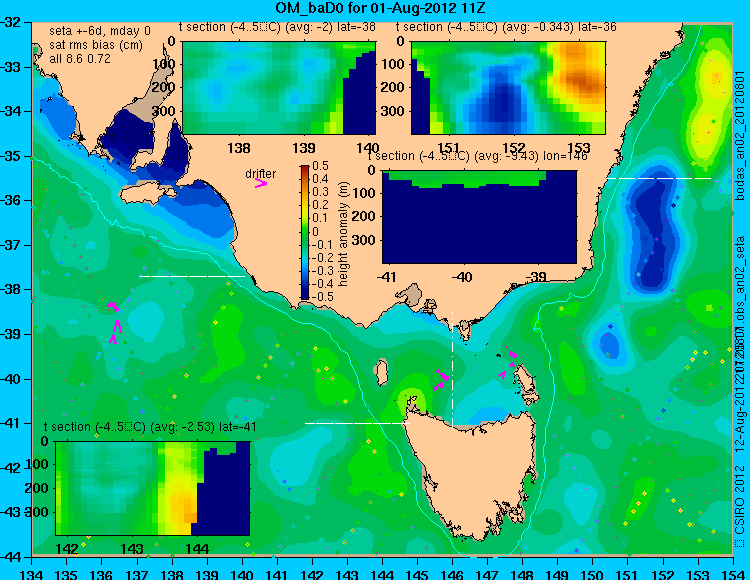Image resolution: width=750 pixels, height=580 pixels.
Task: Click the magenta drifter arrow legend symbol
Action: (261, 184)
